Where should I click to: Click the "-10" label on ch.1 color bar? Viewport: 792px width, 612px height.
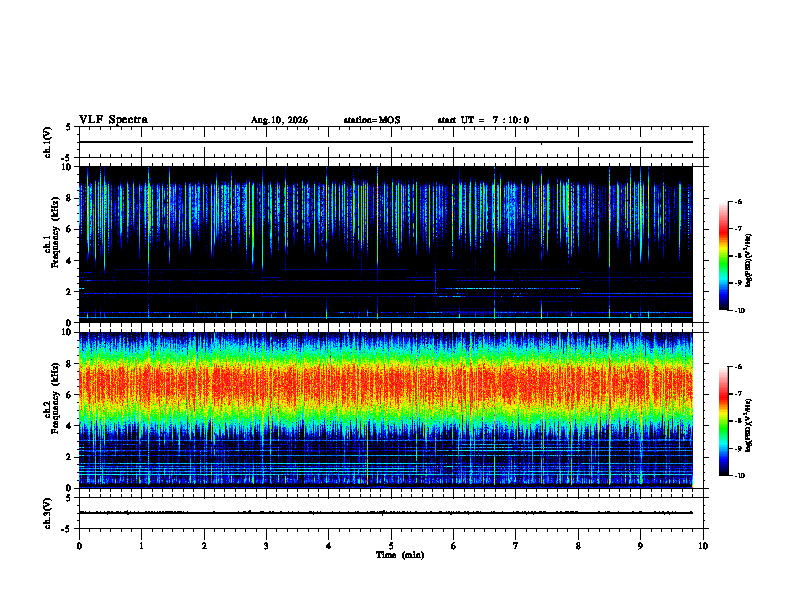pos(739,311)
